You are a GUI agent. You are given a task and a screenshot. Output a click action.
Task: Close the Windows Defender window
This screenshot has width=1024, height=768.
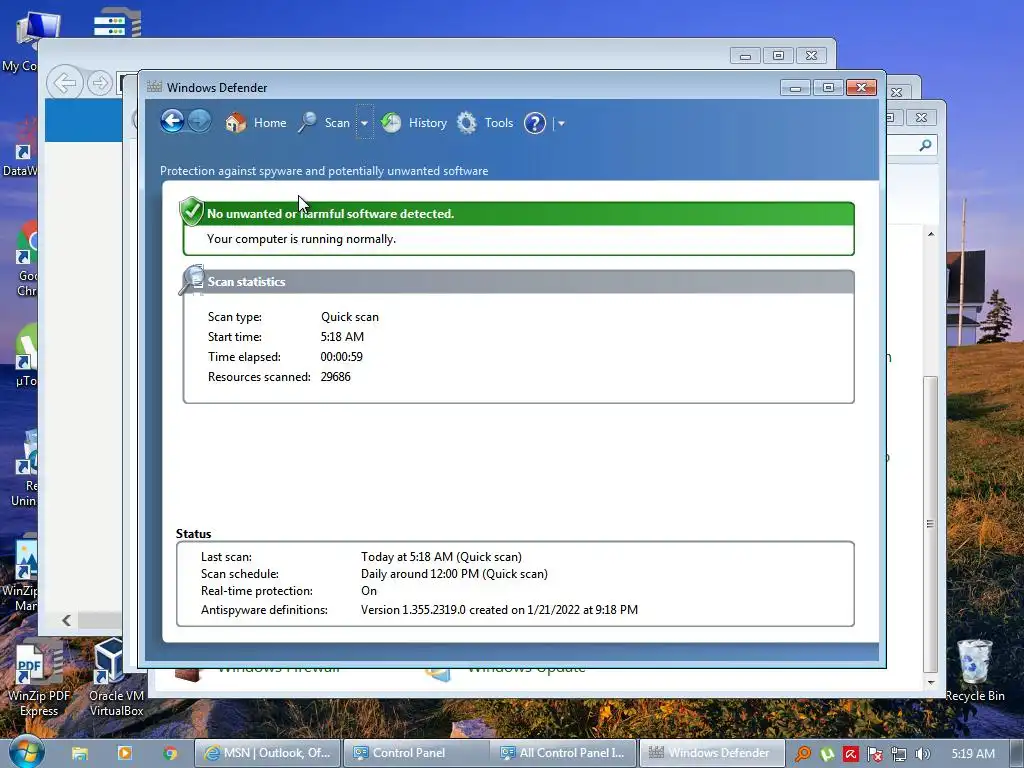pos(861,88)
